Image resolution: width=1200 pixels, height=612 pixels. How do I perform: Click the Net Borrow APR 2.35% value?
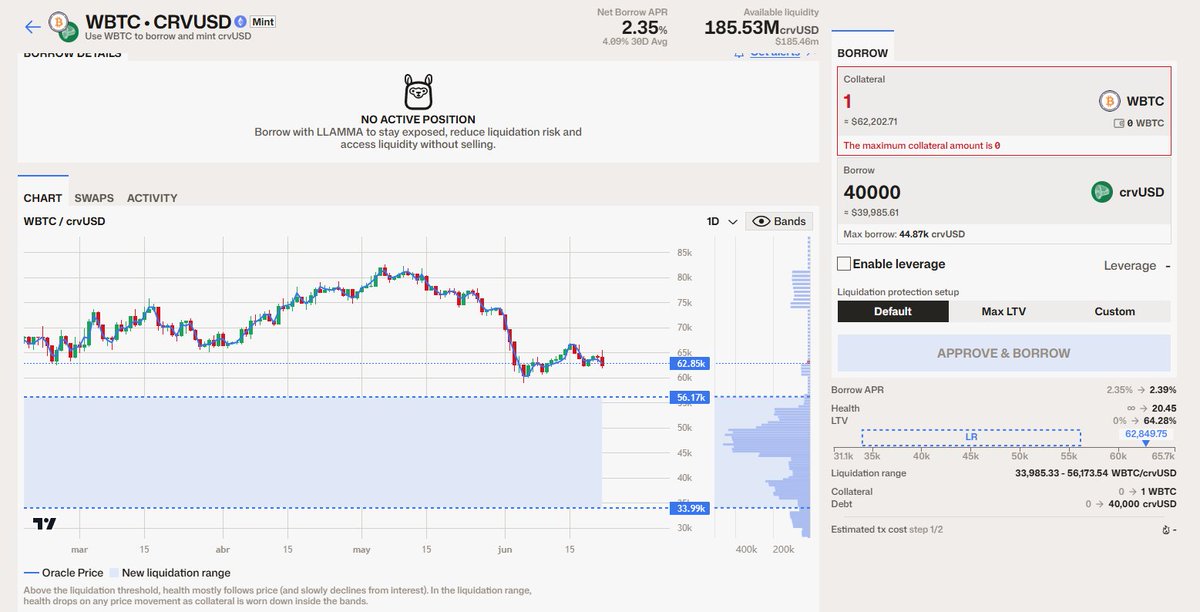click(x=643, y=29)
